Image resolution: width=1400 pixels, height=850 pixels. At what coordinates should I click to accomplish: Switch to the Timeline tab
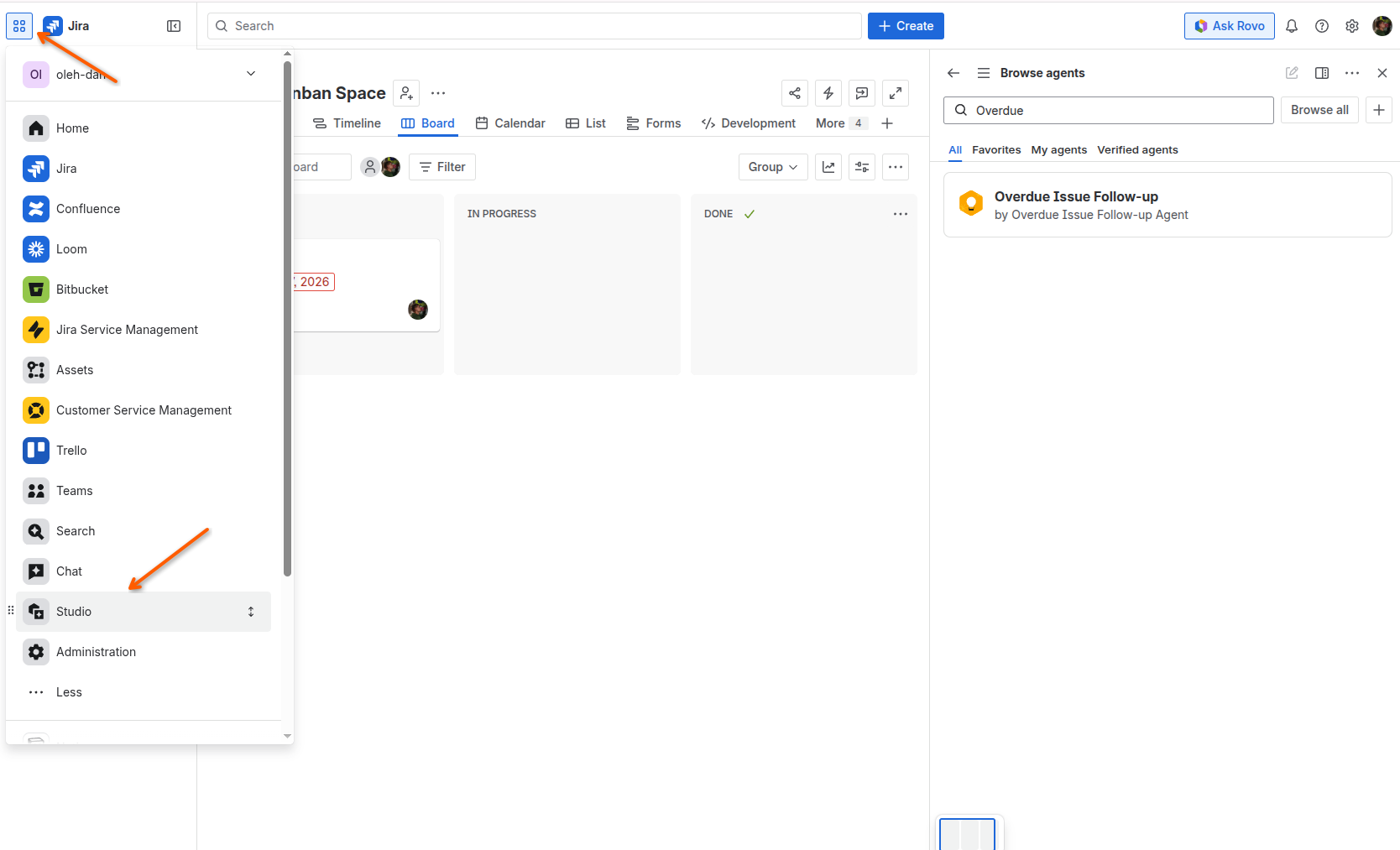[347, 123]
